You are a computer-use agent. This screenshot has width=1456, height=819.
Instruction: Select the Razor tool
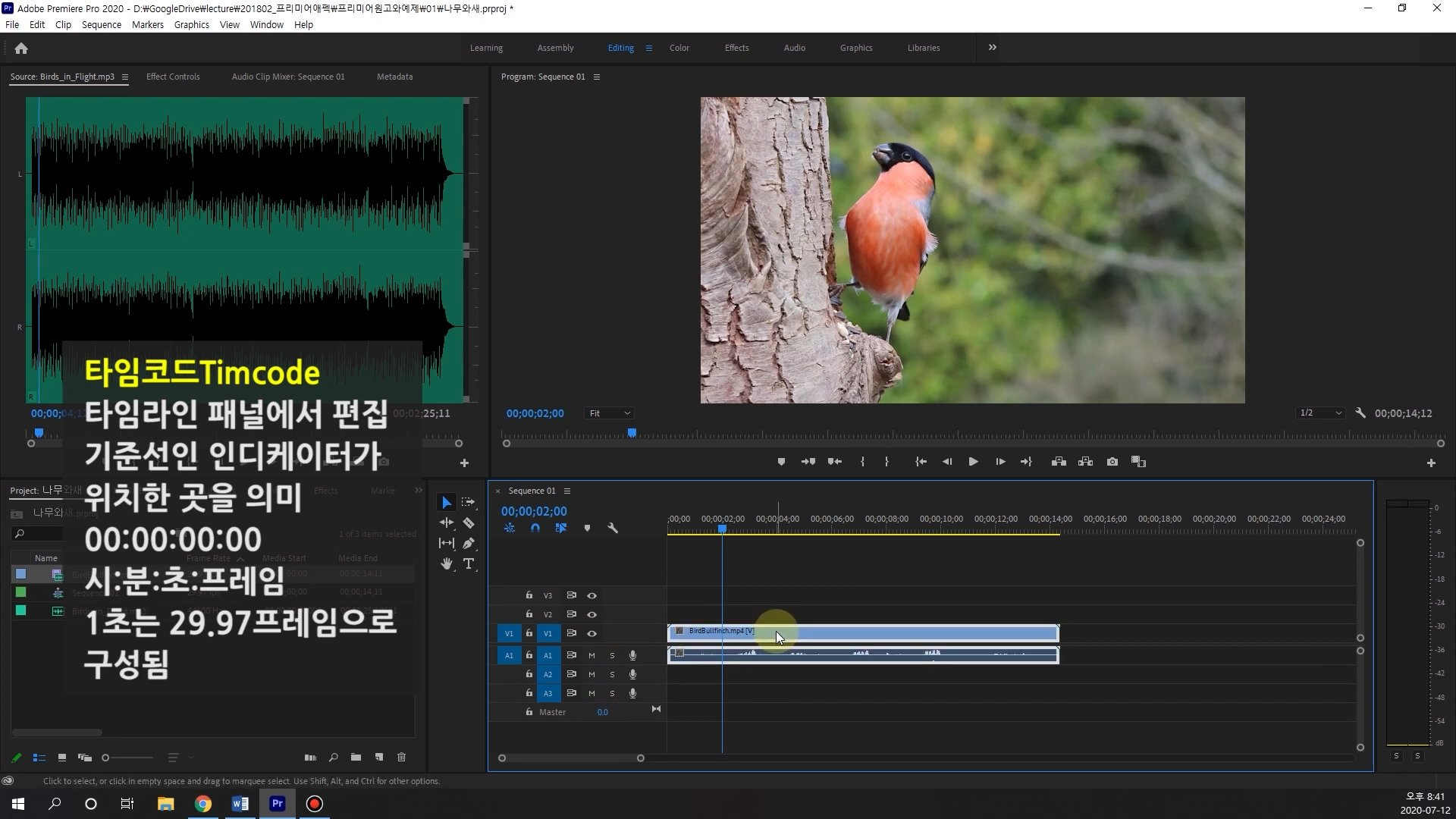point(469,522)
